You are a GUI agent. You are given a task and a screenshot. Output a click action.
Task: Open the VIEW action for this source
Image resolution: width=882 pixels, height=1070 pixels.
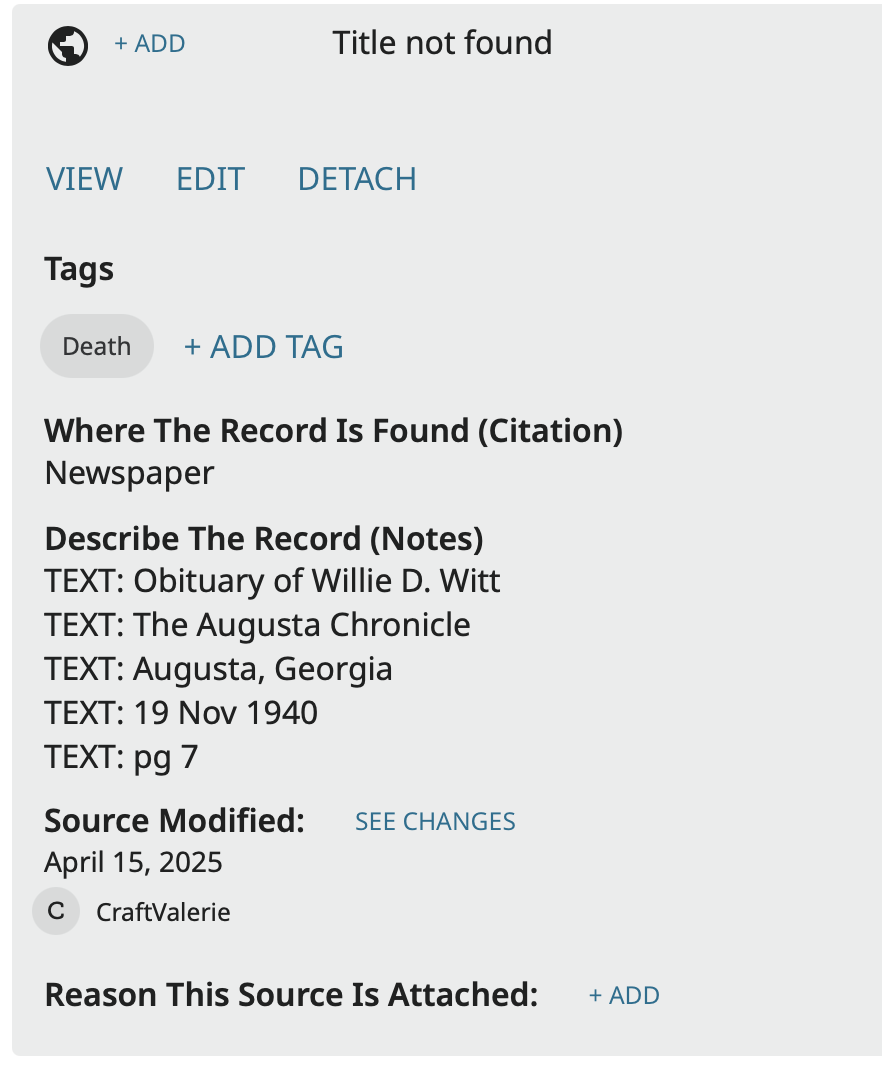point(84,179)
